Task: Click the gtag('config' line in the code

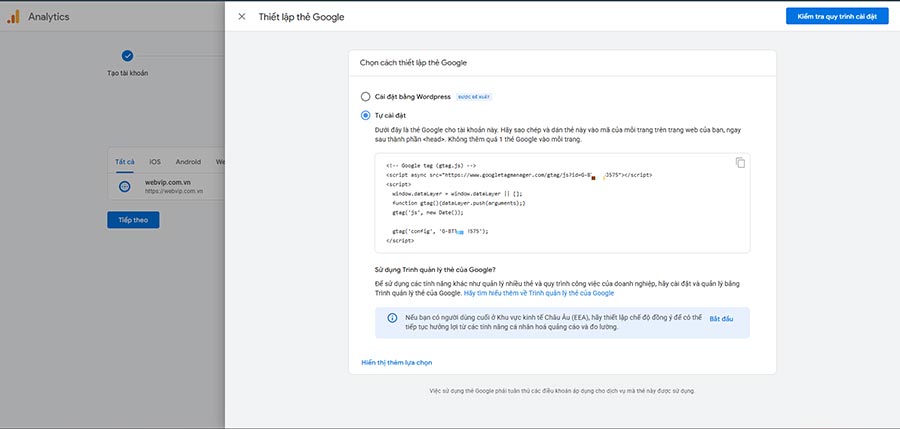Action: pyautogui.click(x=440, y=231)
